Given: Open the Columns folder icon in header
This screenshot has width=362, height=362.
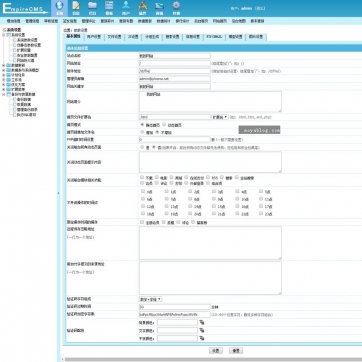Looking at the screenshot, I should click(92, 8).
